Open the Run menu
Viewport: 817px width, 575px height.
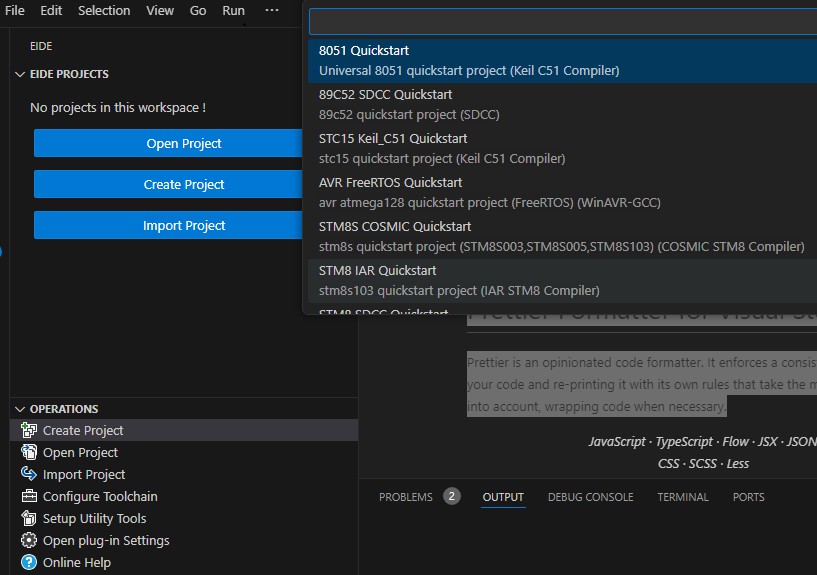[233, 10]
